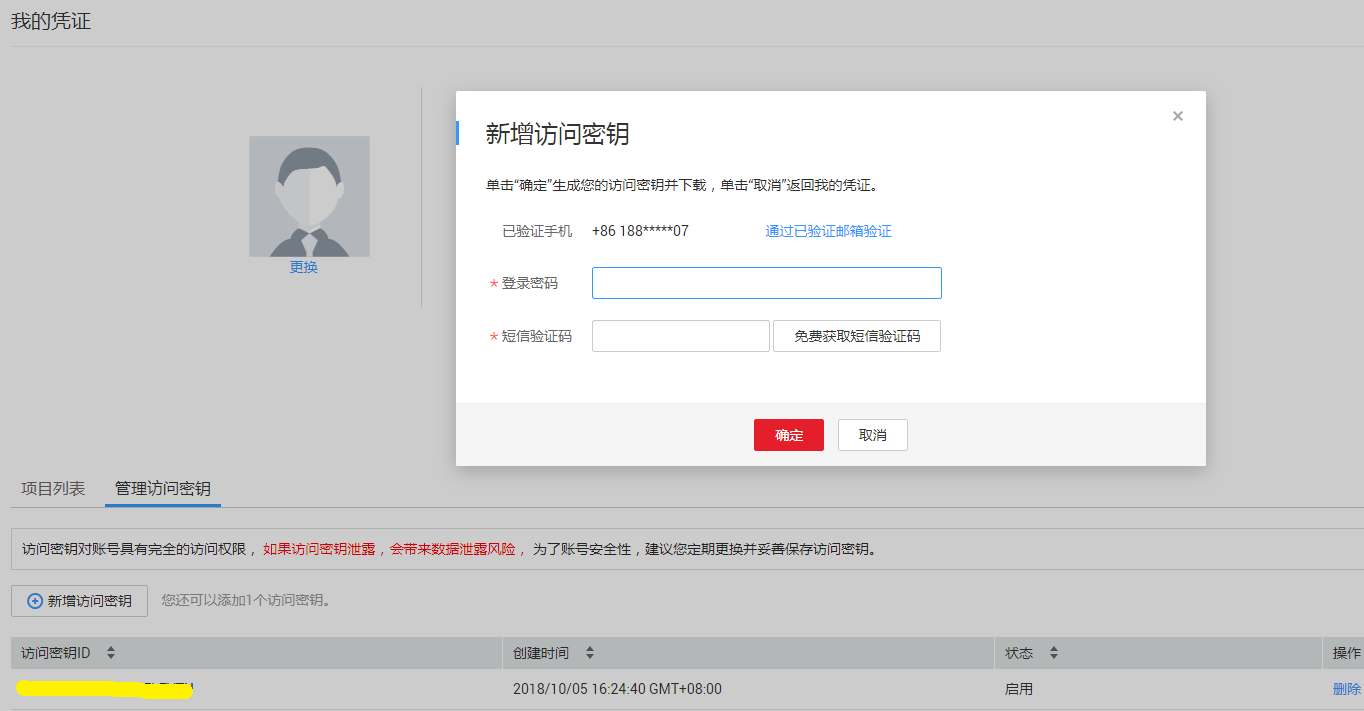
Task: Click the 2018/10/05 creation time cell
Action: (x=617, y=689)
